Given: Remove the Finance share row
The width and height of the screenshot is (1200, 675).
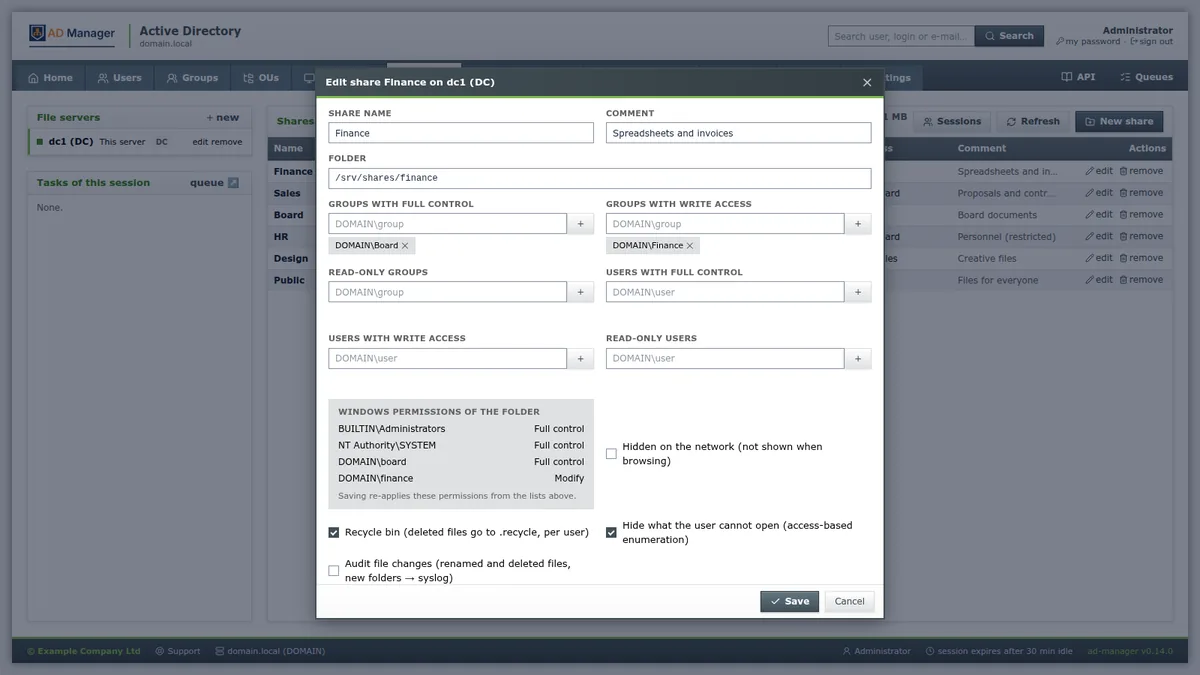Looking at the screenshot, I should click(1141, 171).
